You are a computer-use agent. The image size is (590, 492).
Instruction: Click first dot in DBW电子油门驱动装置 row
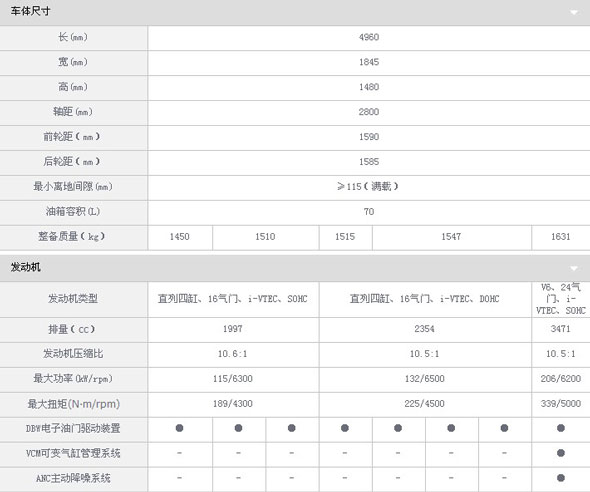179,428
